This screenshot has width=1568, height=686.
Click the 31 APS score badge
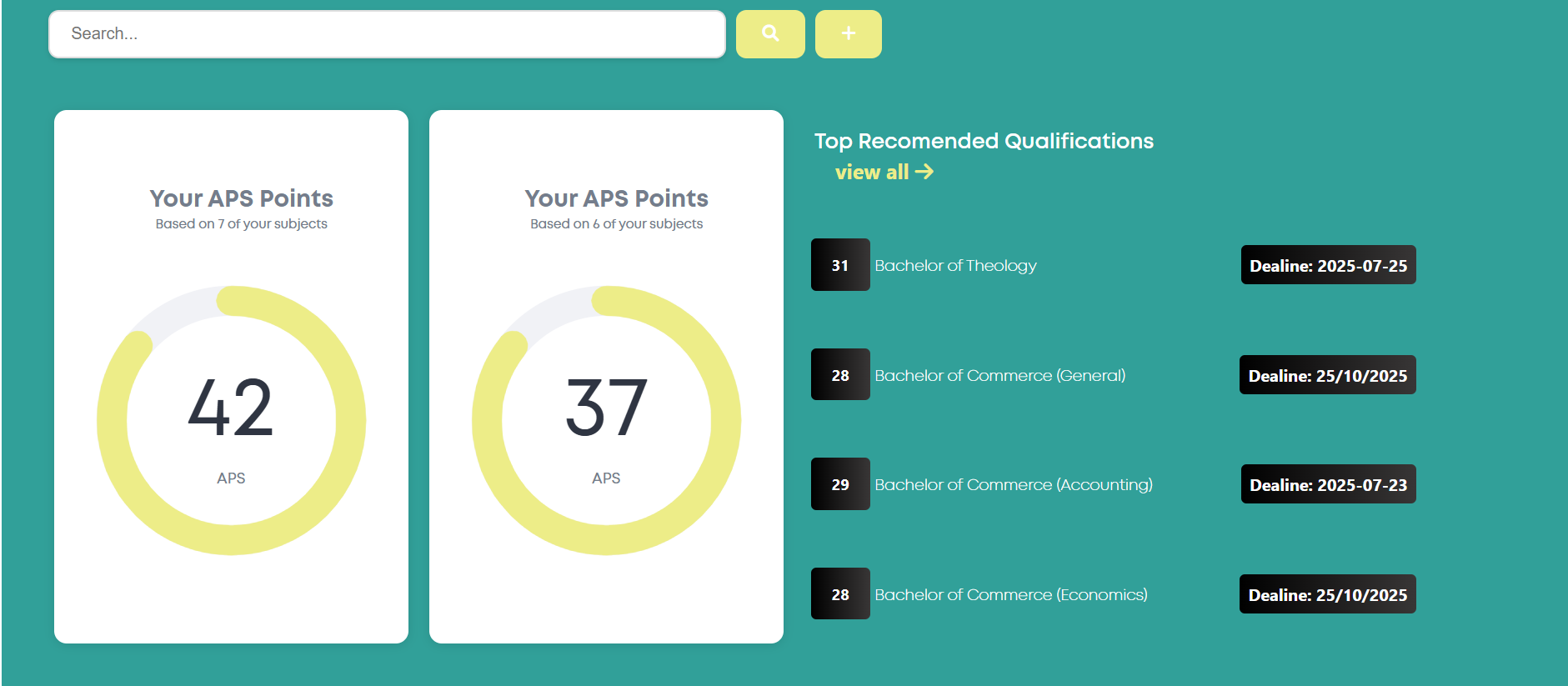pyautogui.click(x=840, y=265)
